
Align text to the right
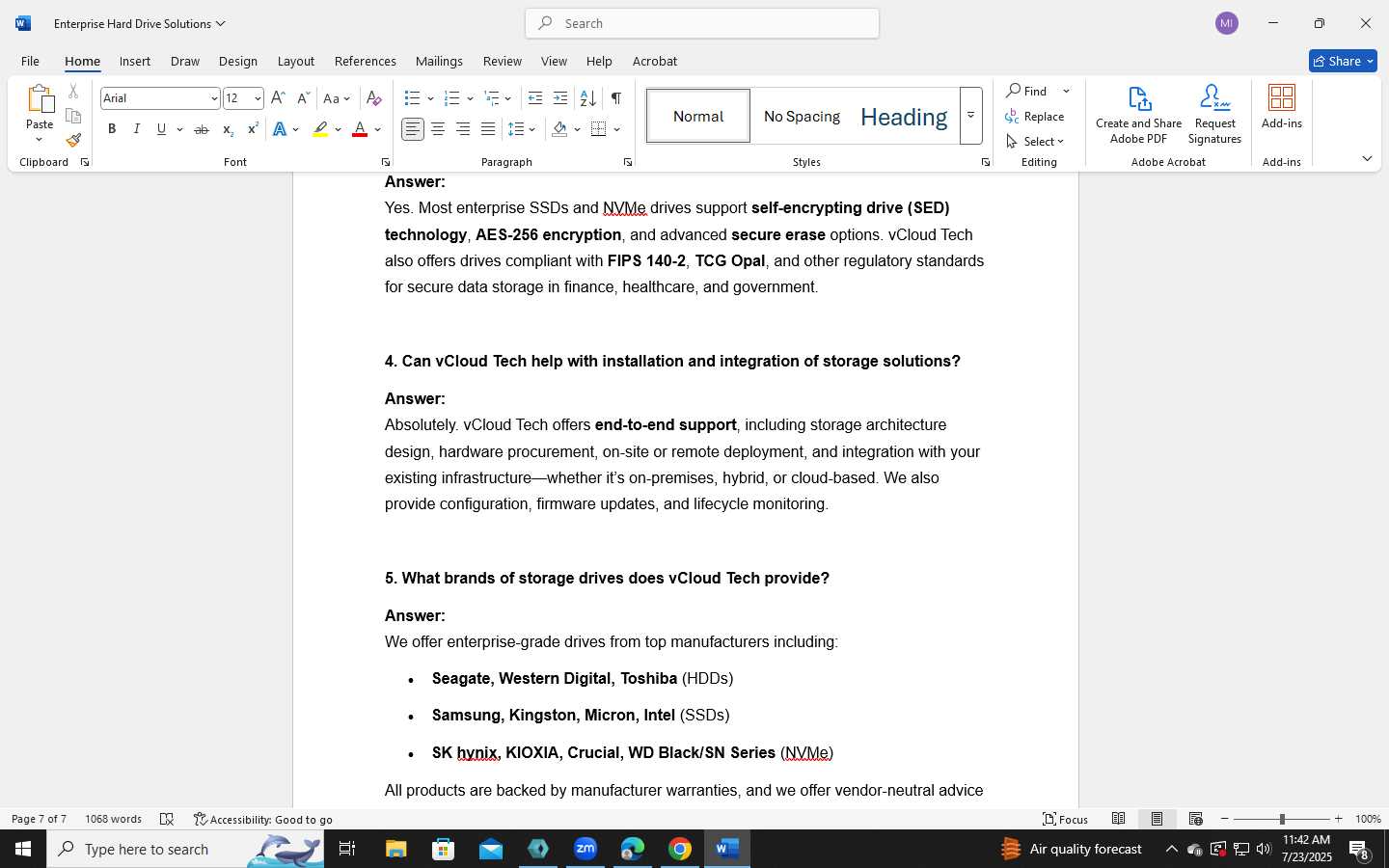coord(463,129)
